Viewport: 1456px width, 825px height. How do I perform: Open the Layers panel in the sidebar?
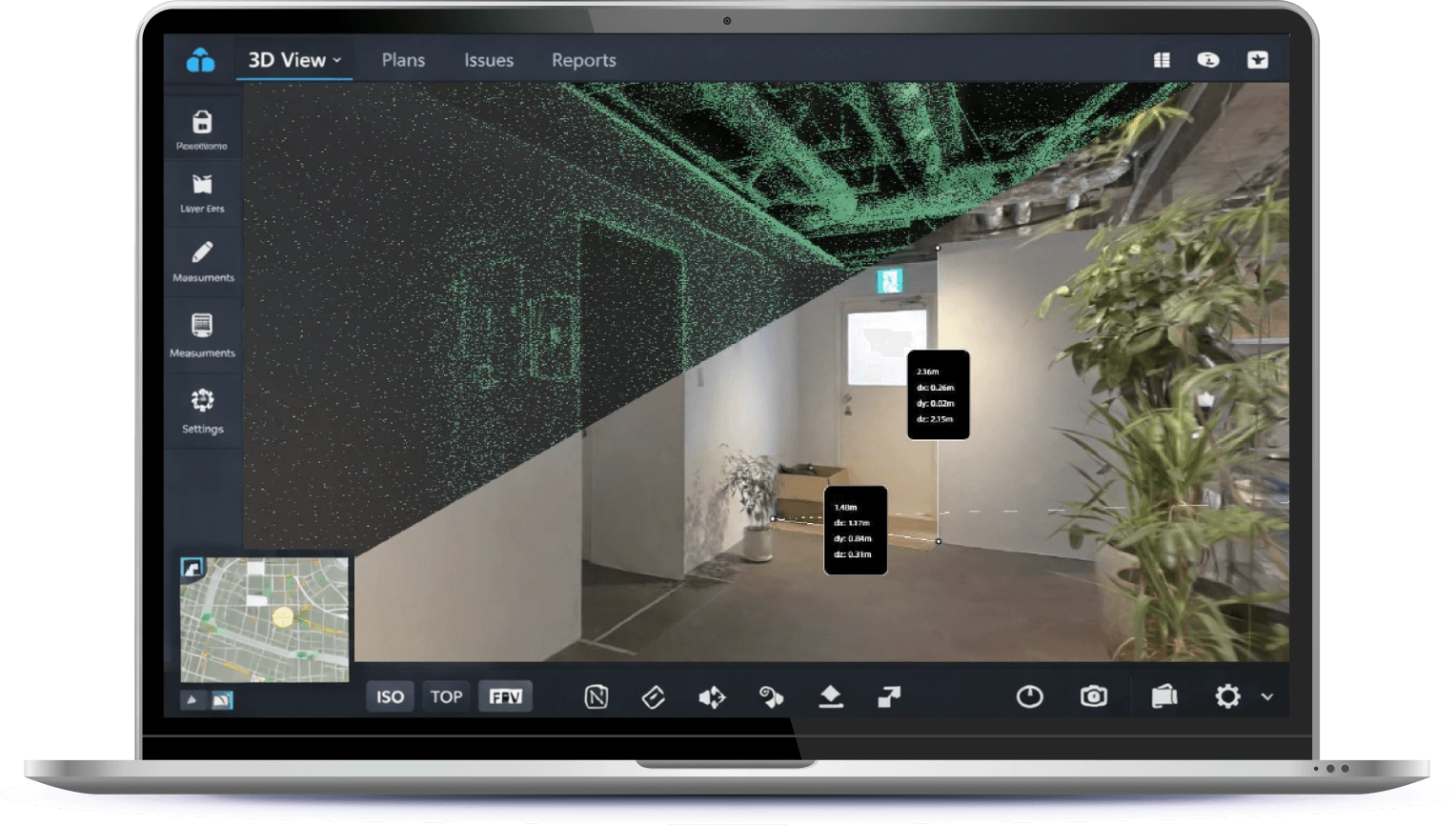click(x=202, y=191)
